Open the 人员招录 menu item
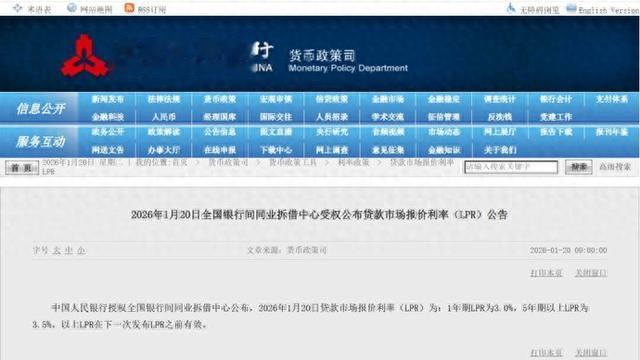 pos(332,117)
